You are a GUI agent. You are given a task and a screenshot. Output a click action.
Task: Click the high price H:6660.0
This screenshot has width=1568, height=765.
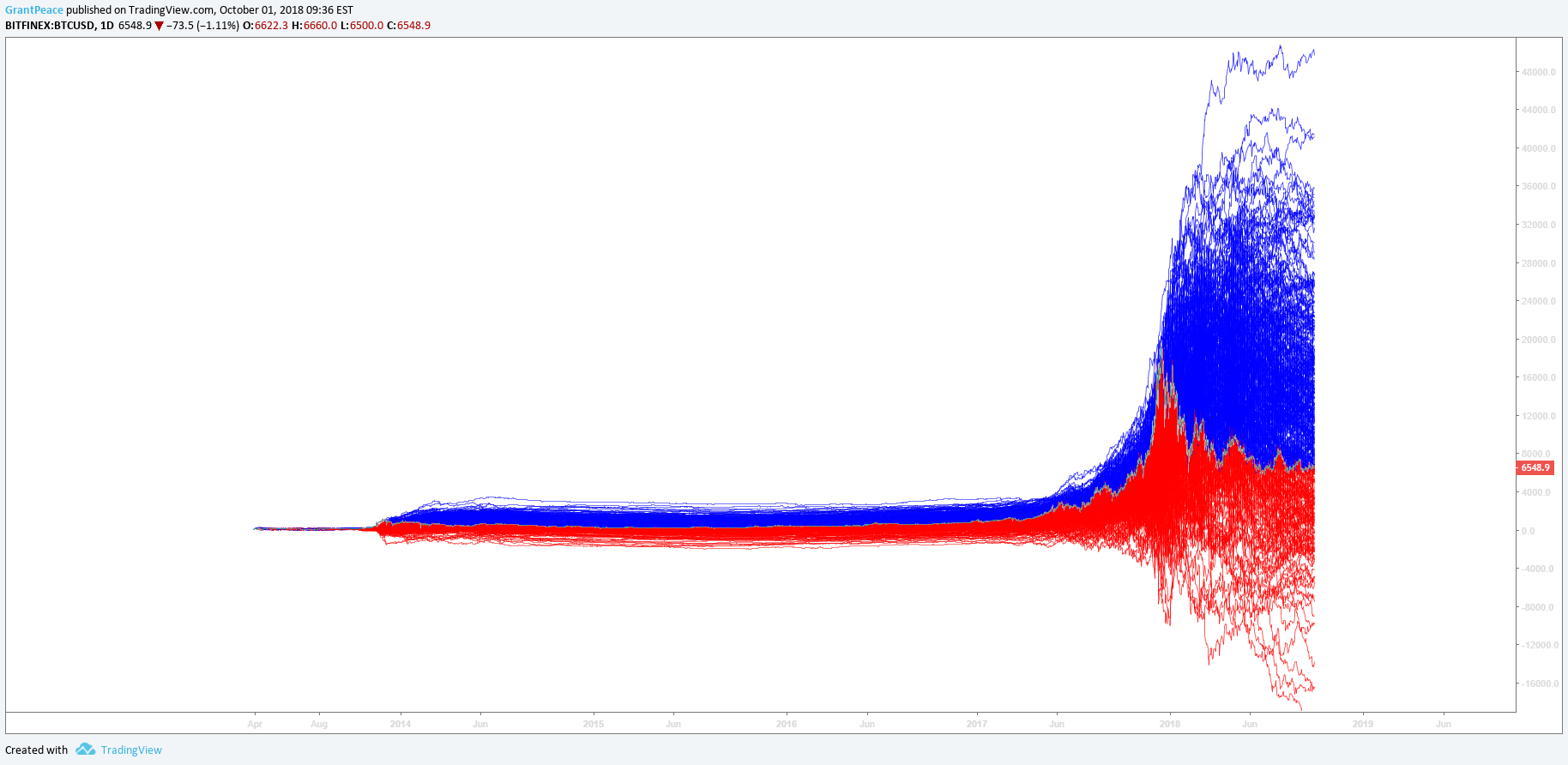click(x=314, y=26)
